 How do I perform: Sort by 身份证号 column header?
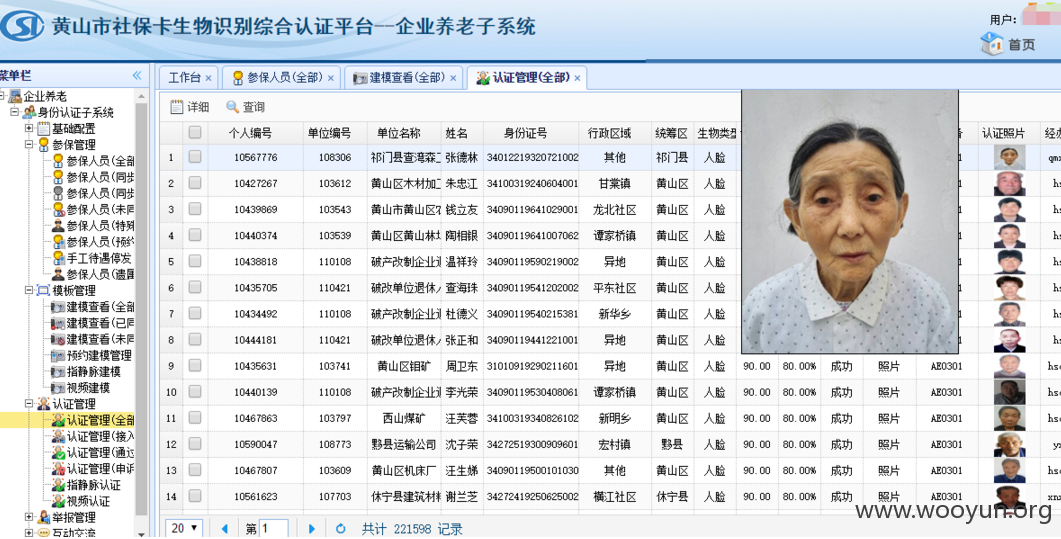tap(526, 133)
